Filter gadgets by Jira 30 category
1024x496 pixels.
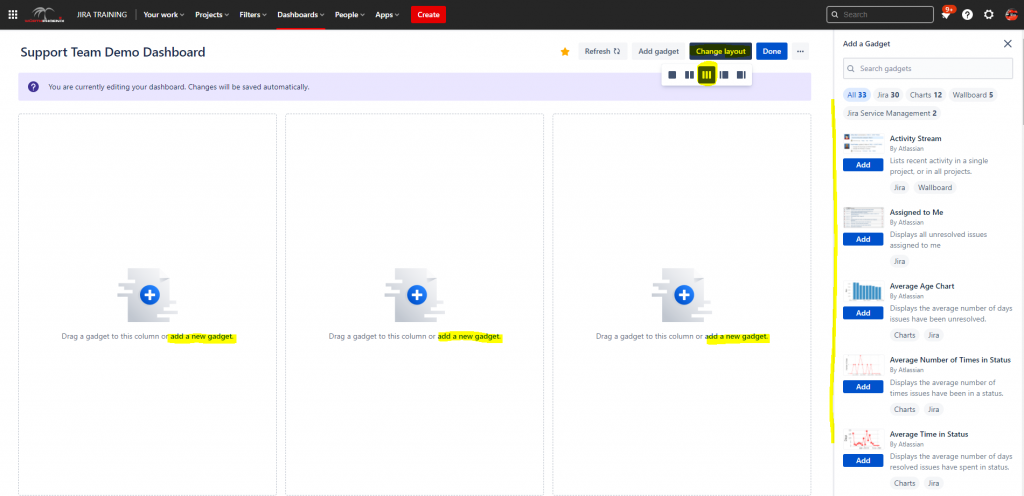(888, 95)
